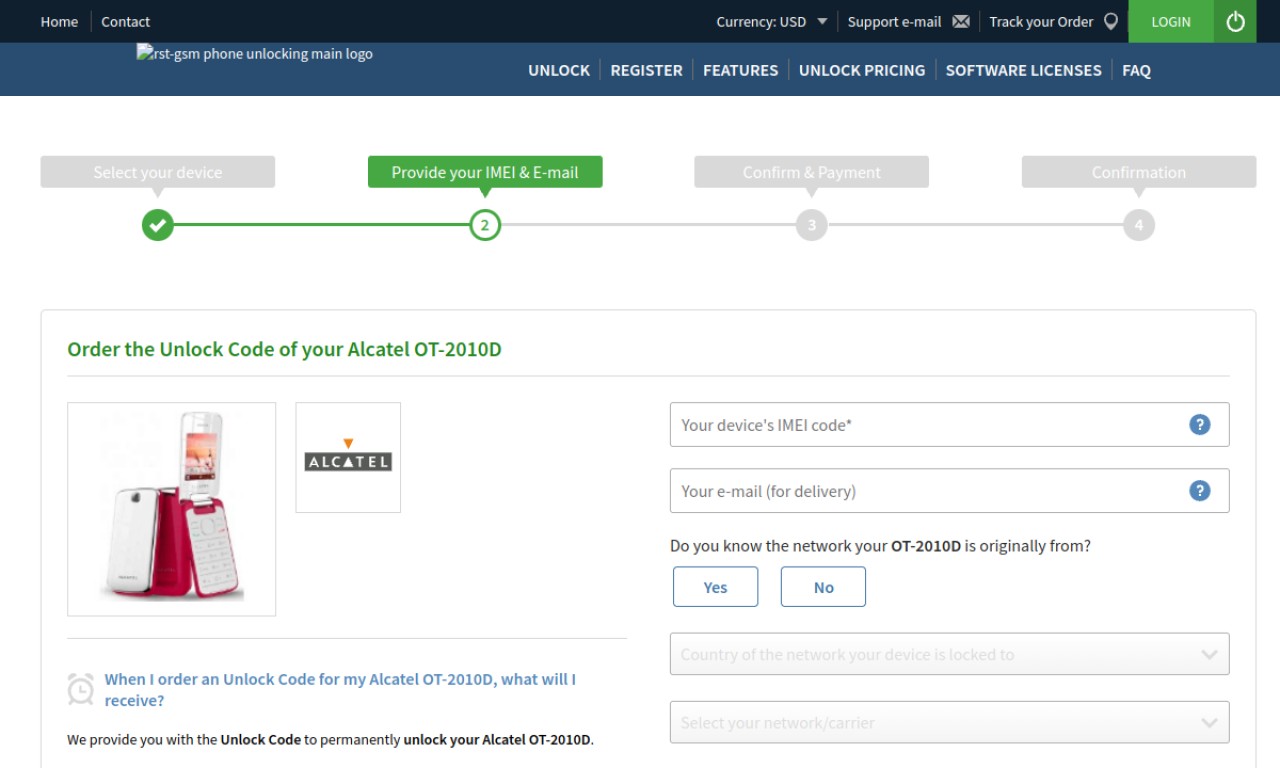Screen dimensions: 1280x768
Task: Click the Home link
Action: click(x=59, y=21)
